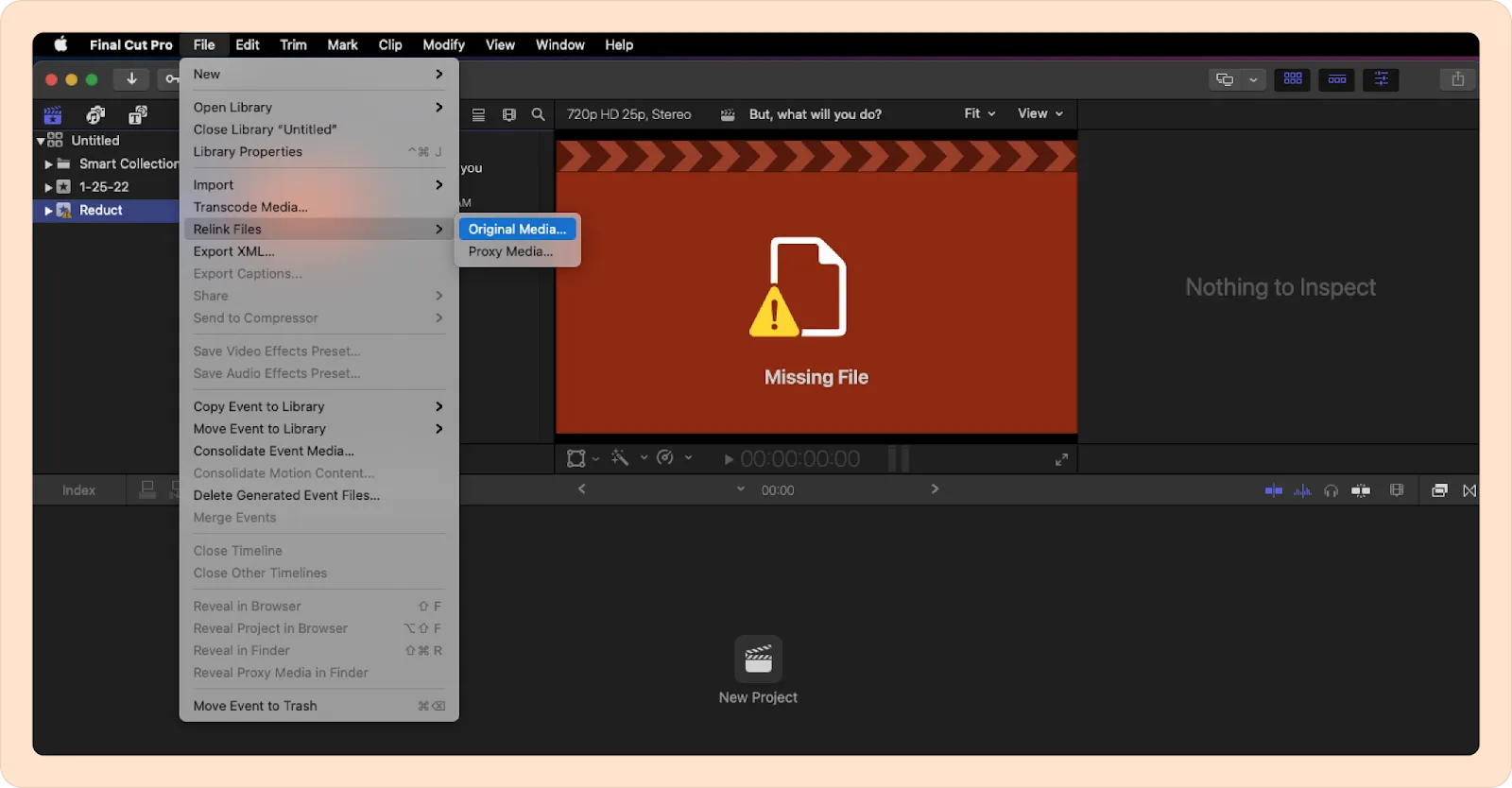Show the Transitions browser bowtie icon
The height and width of the screenshot is (788, 1512).
point(1469,490)
